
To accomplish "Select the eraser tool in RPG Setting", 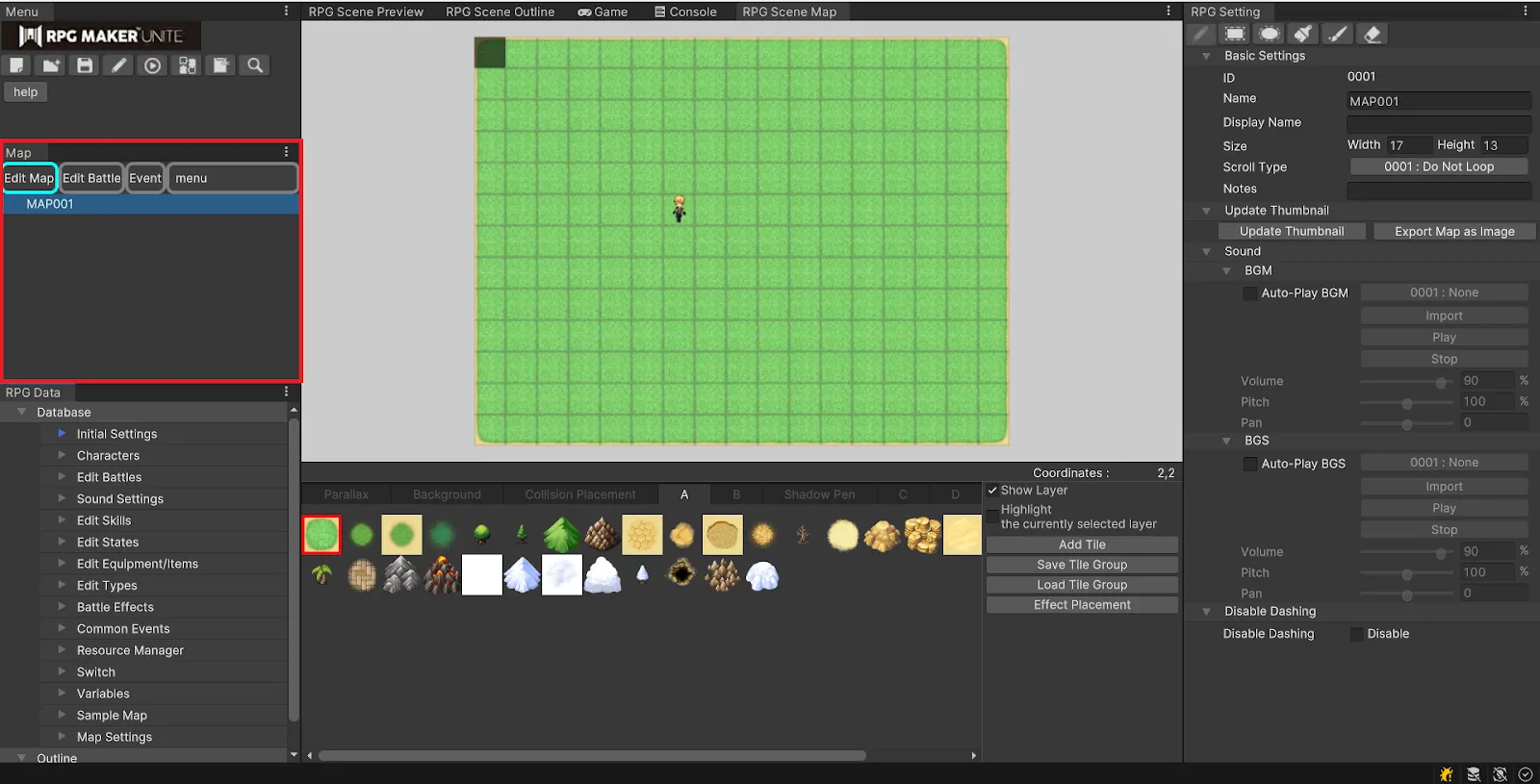I will pos(1373,35).
